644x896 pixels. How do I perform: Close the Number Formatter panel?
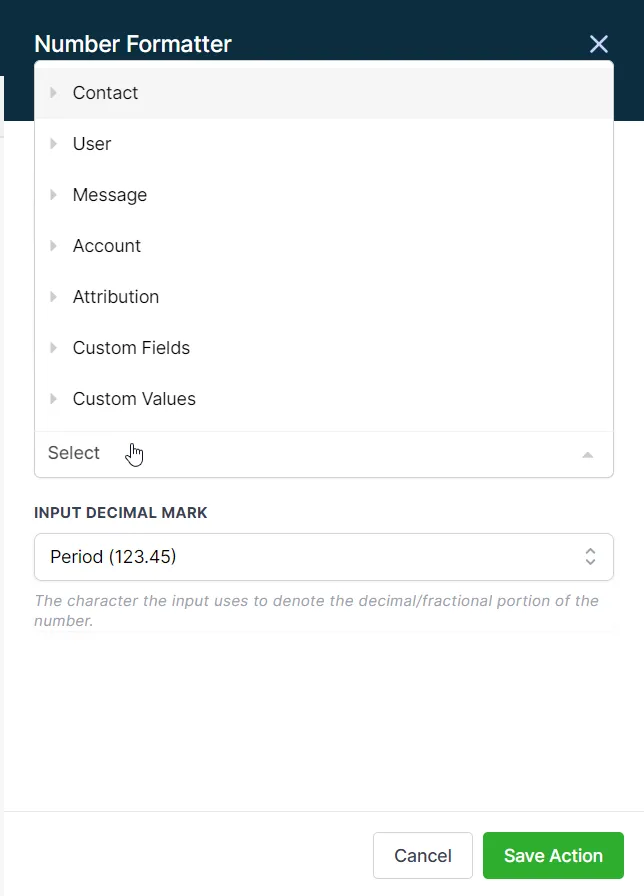point(598,44)
